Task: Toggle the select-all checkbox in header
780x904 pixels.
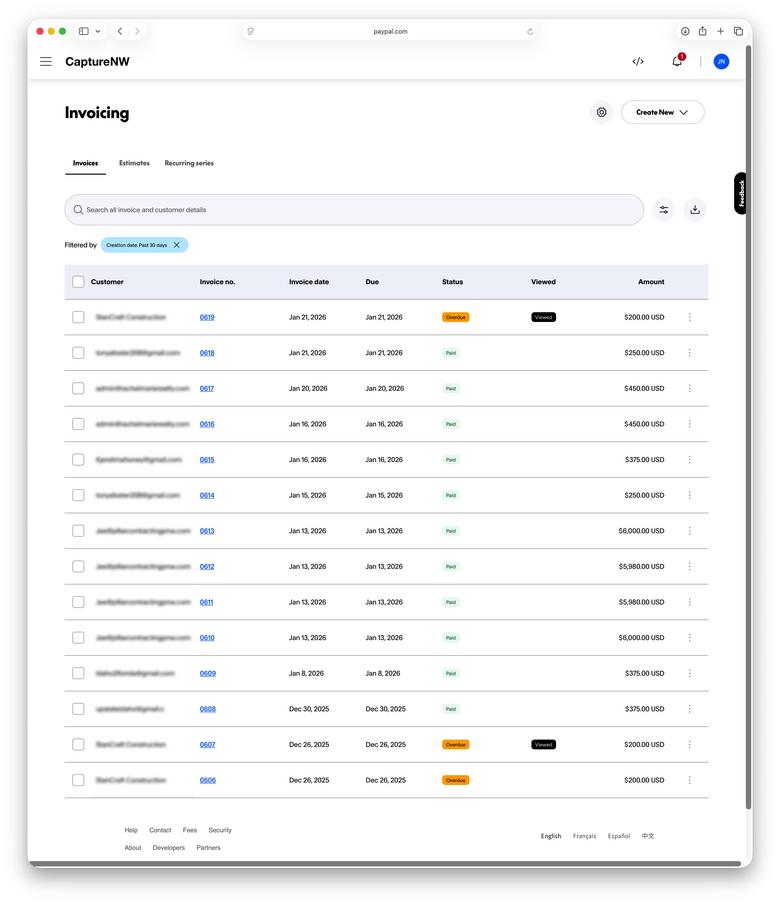Action: (78, 282)
